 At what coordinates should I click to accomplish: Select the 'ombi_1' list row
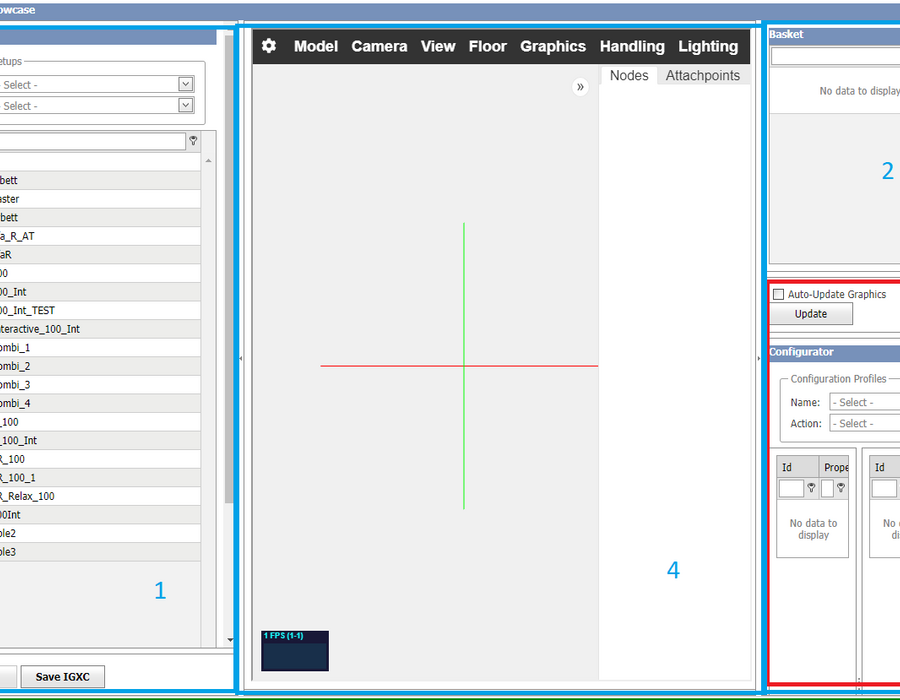tap(100, 348)
